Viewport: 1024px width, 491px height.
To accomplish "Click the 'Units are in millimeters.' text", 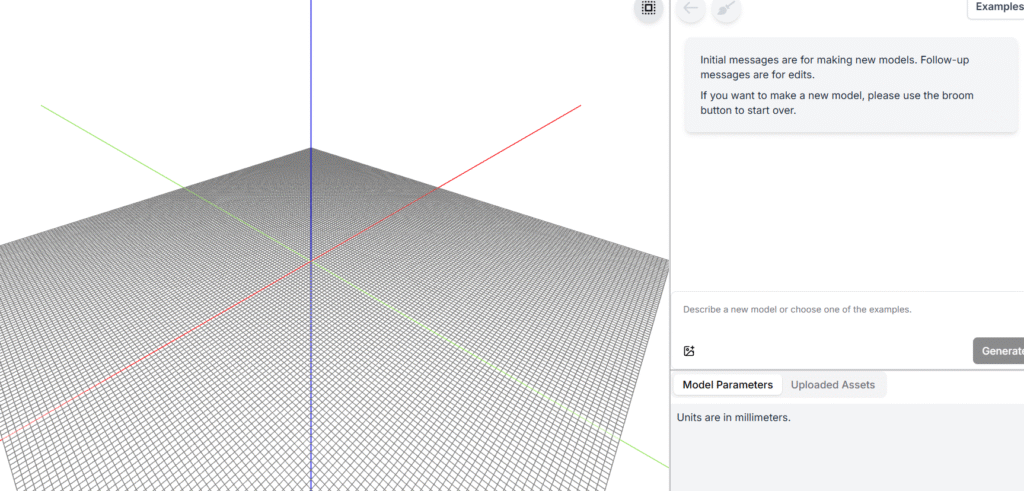I will (x=734, y=417).
